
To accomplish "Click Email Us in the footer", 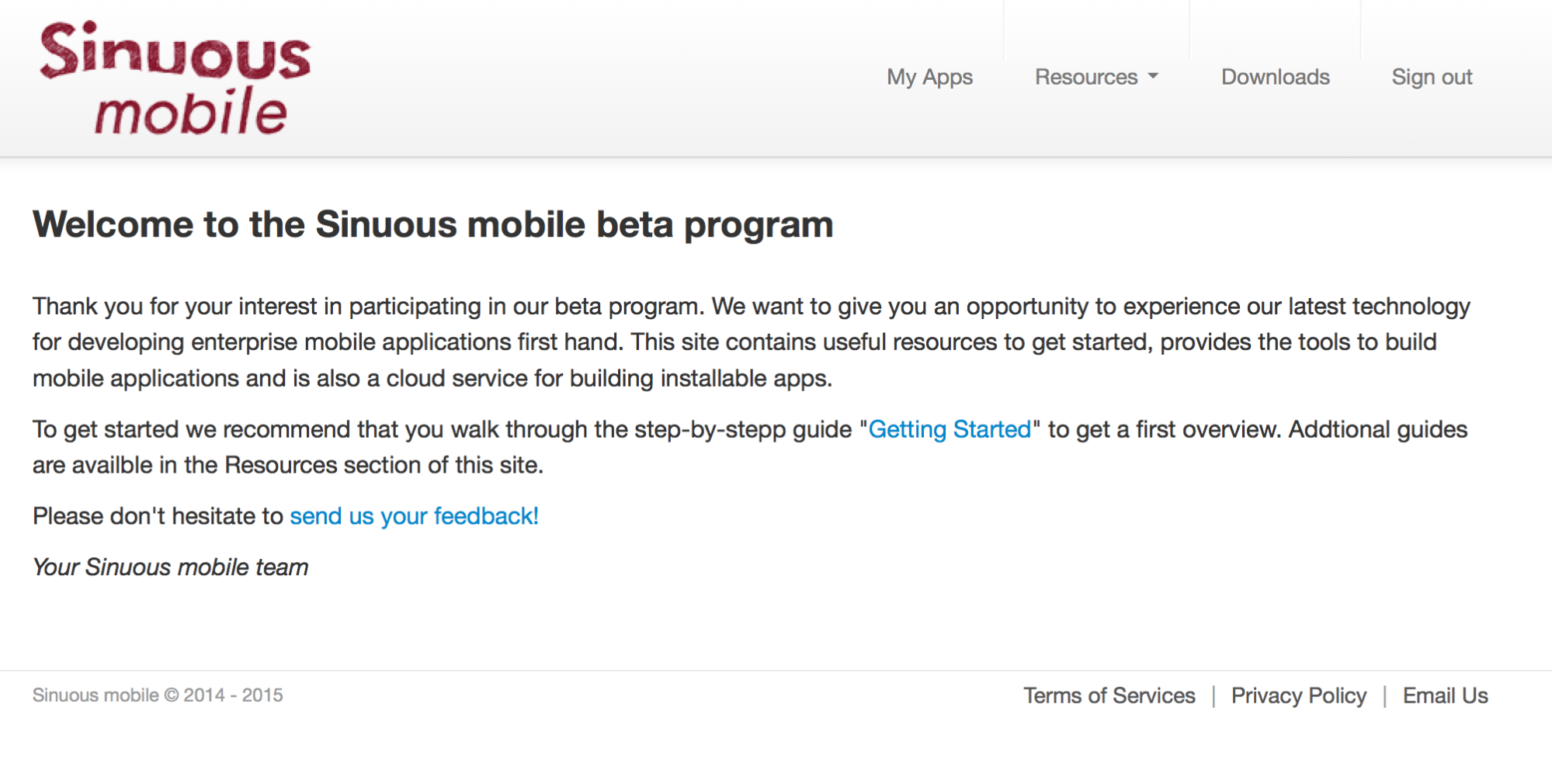I will (x=1445, y=696).
